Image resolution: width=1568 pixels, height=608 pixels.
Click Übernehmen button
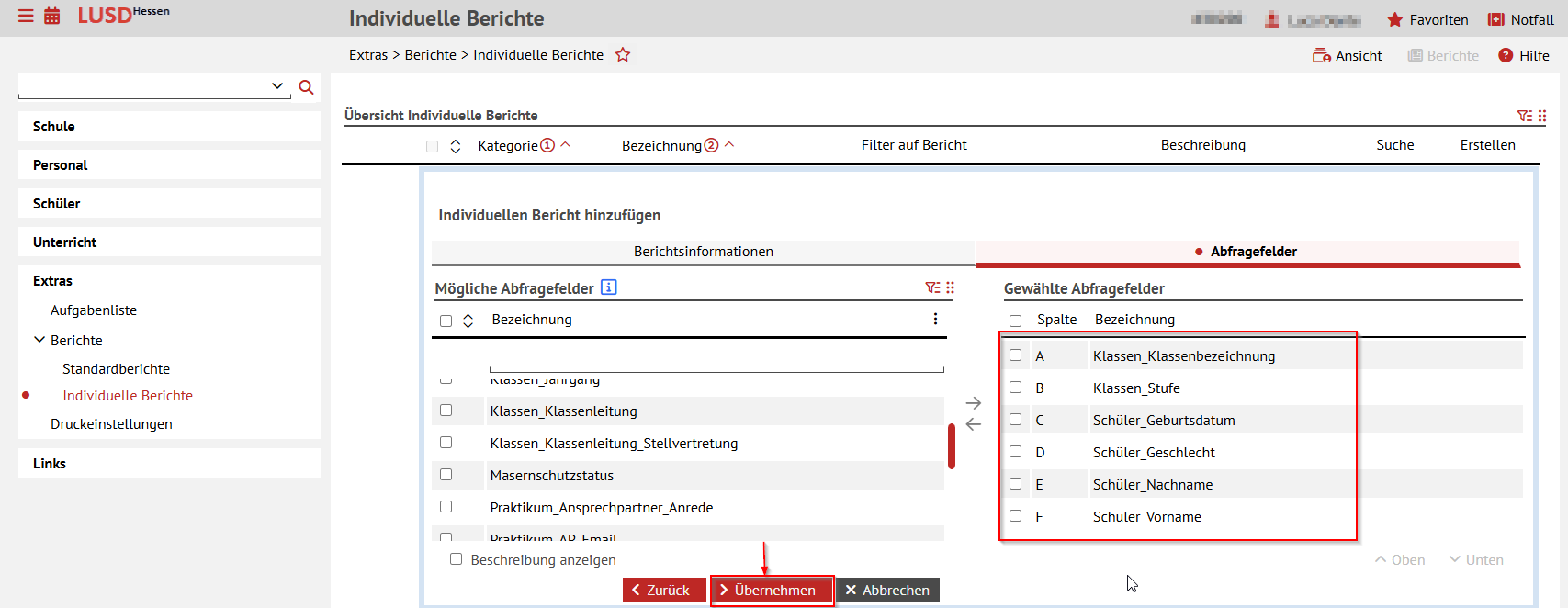[x=772, y=590]
